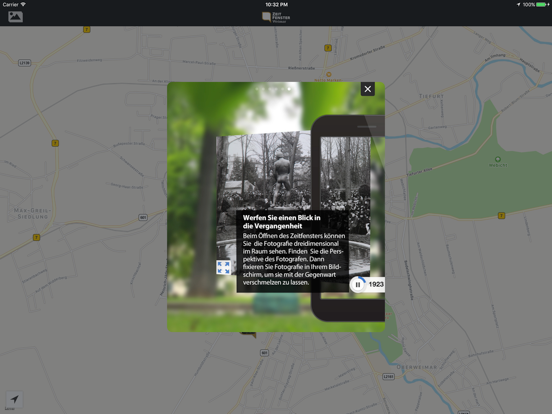Tap the Wi-Fi icon beside Carrier
Screen dimensions: 552x414
(x=23, y=4)
